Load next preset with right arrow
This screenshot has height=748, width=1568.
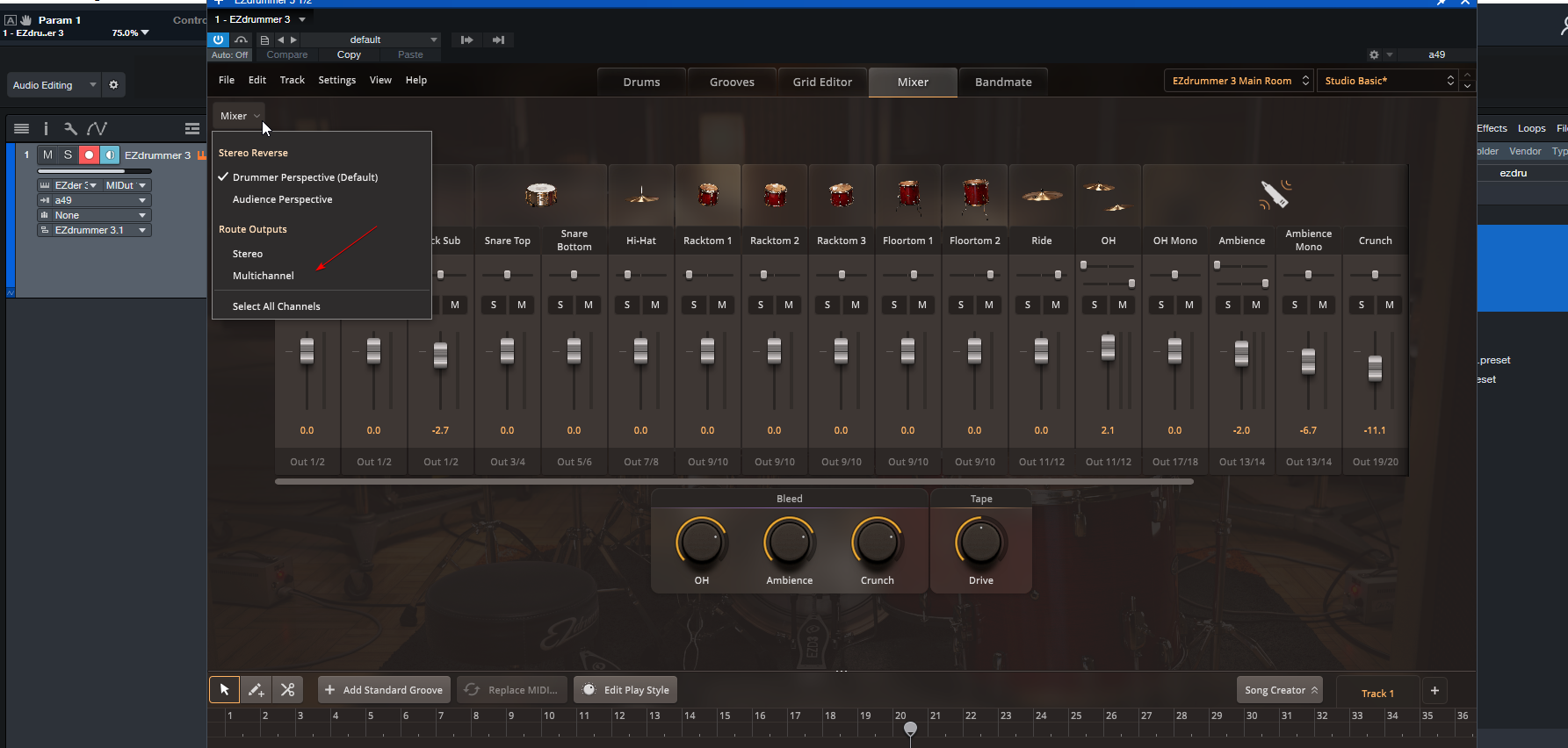tap(293, 40)
